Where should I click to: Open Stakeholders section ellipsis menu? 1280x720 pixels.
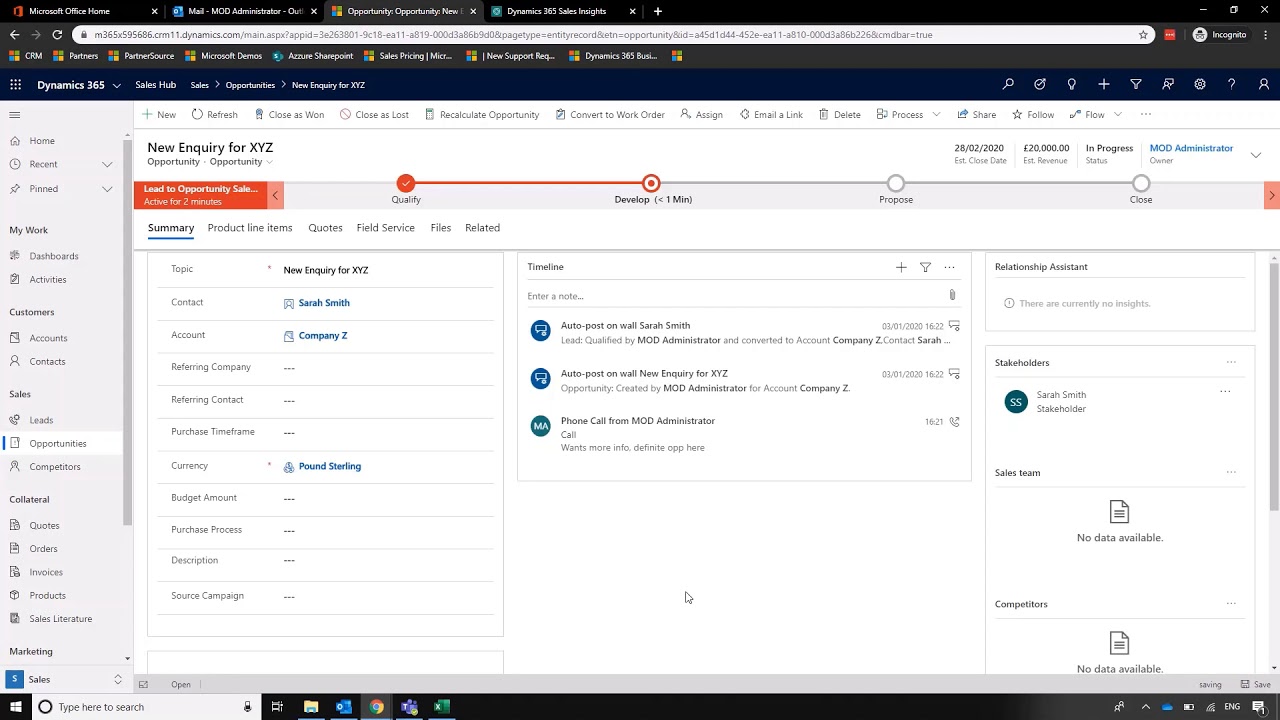(1231, 362)
